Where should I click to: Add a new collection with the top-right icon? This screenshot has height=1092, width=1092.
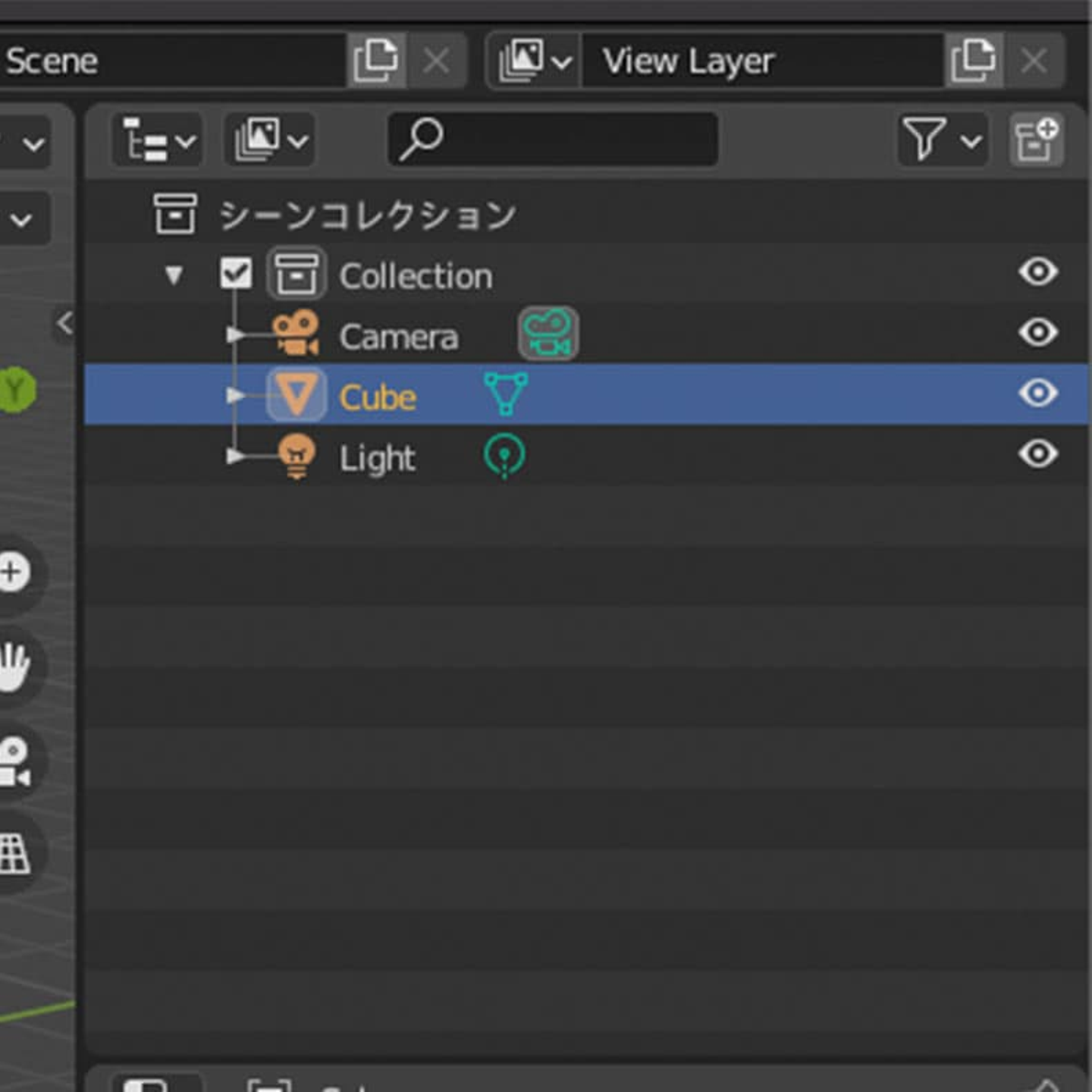click(1037, 140)
